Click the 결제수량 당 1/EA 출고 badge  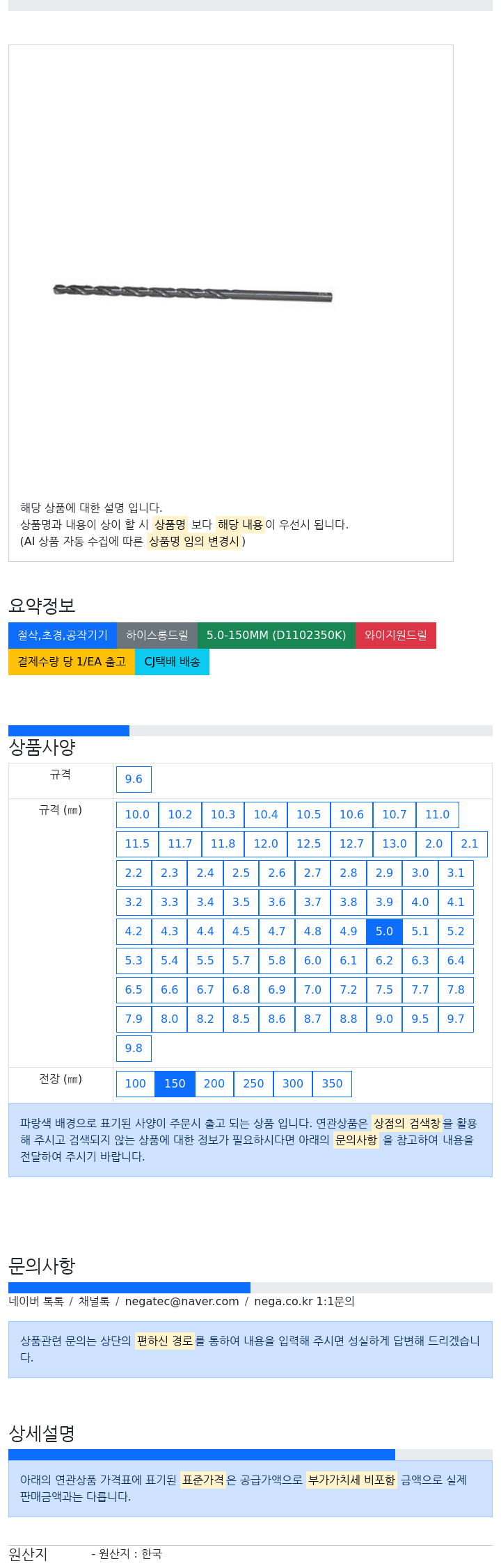[x=72, y=662]
